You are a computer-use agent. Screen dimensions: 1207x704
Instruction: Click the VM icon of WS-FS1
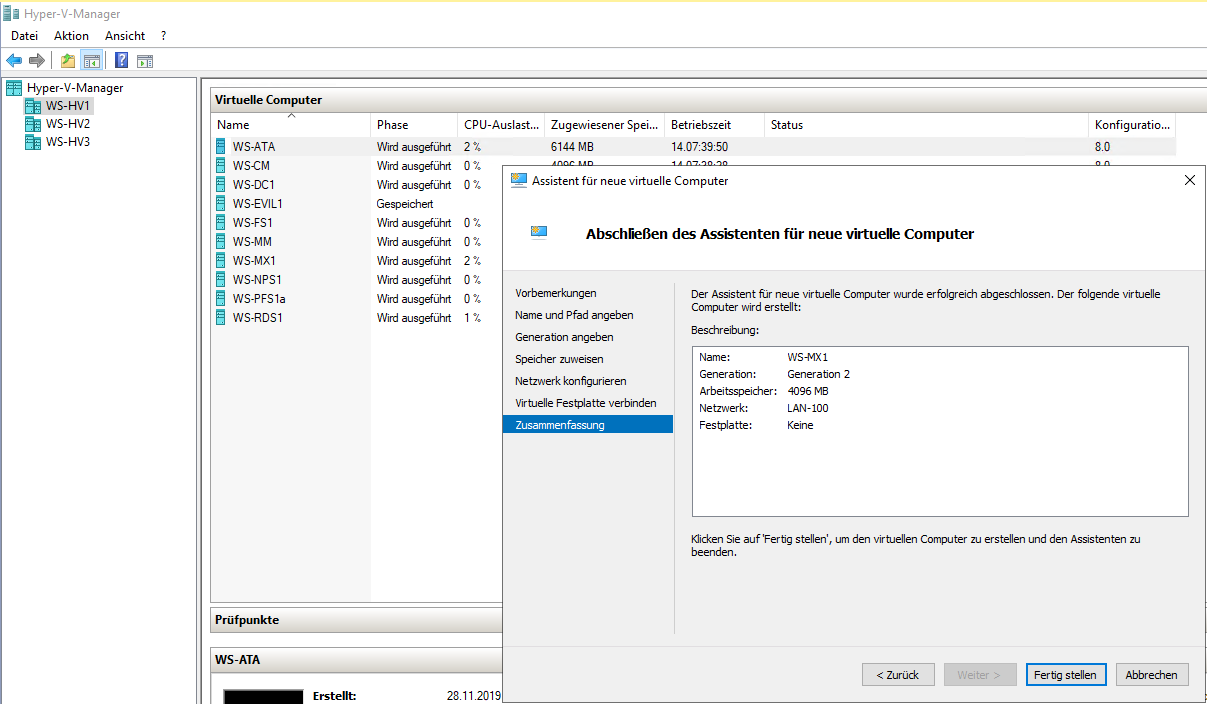(x=222, y=222)
